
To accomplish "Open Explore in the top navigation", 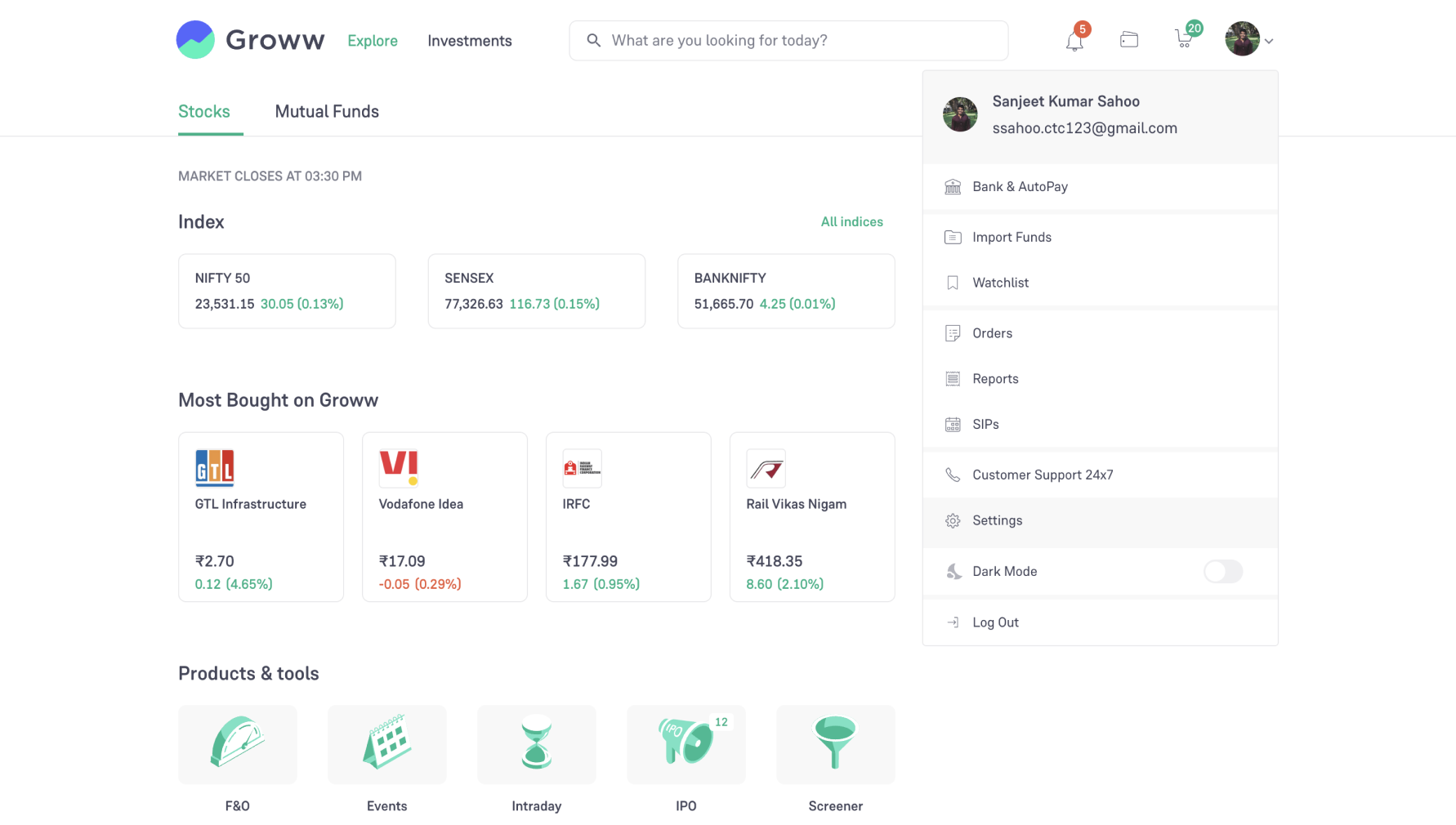I will click(x=373, y=41).
